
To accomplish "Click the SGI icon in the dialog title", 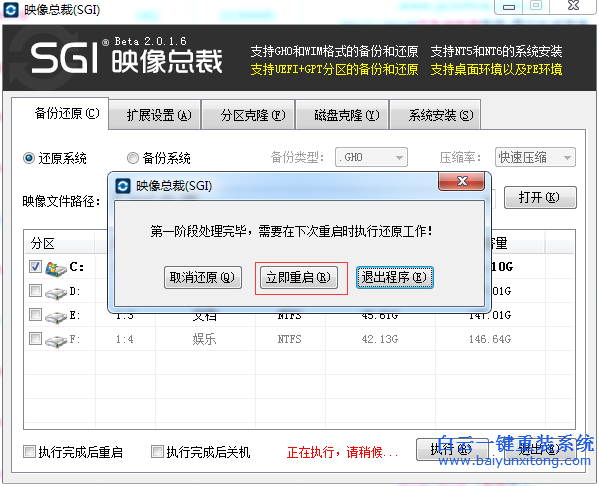I will 123,186.
